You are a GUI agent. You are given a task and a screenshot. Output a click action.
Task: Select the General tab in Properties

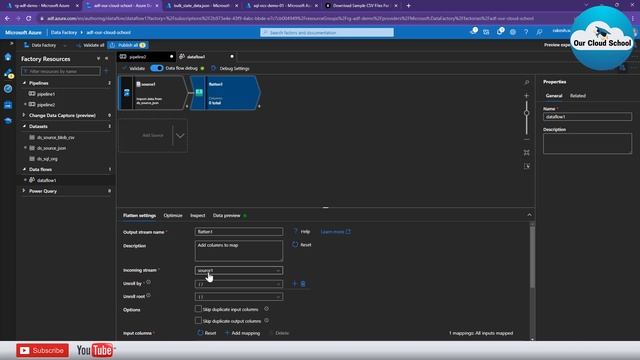(554, 96)
